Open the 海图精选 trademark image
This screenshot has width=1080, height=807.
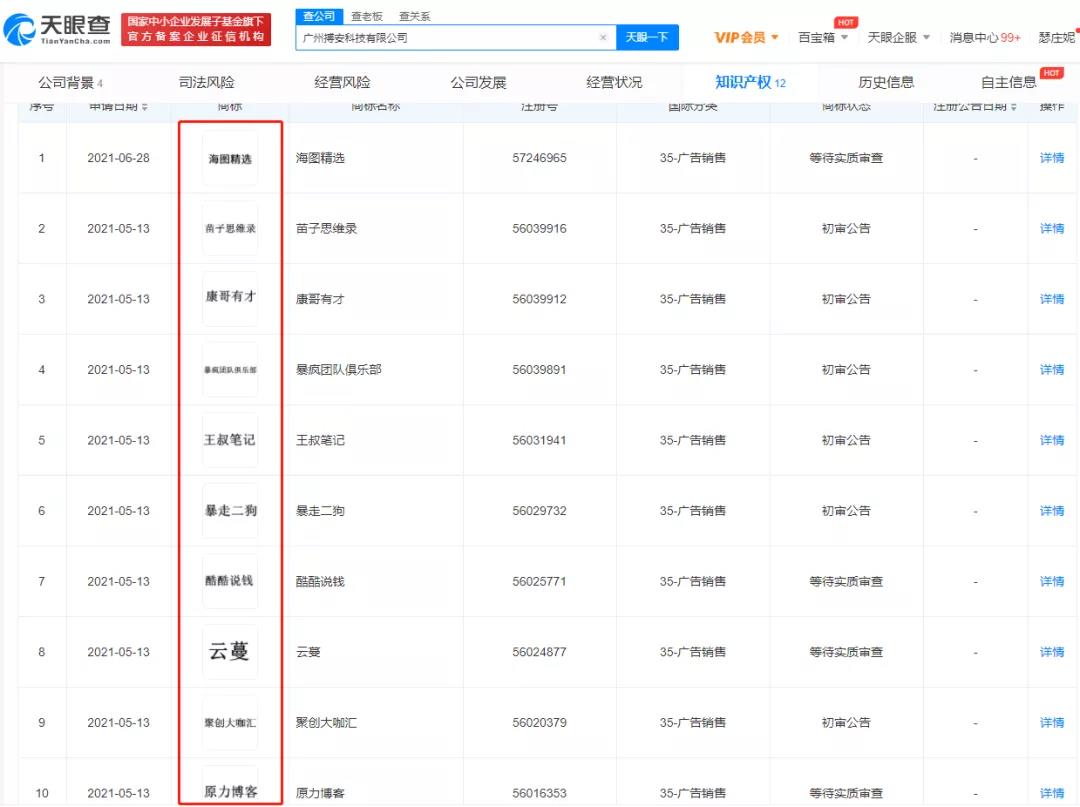(230, 158)
